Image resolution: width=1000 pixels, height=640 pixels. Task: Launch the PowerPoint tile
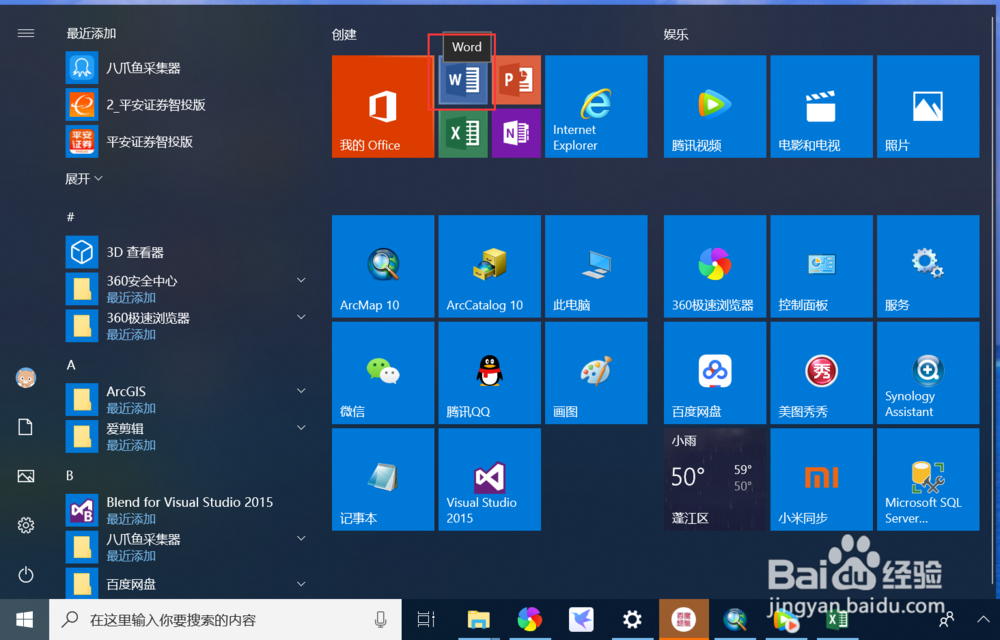(517, 80)
